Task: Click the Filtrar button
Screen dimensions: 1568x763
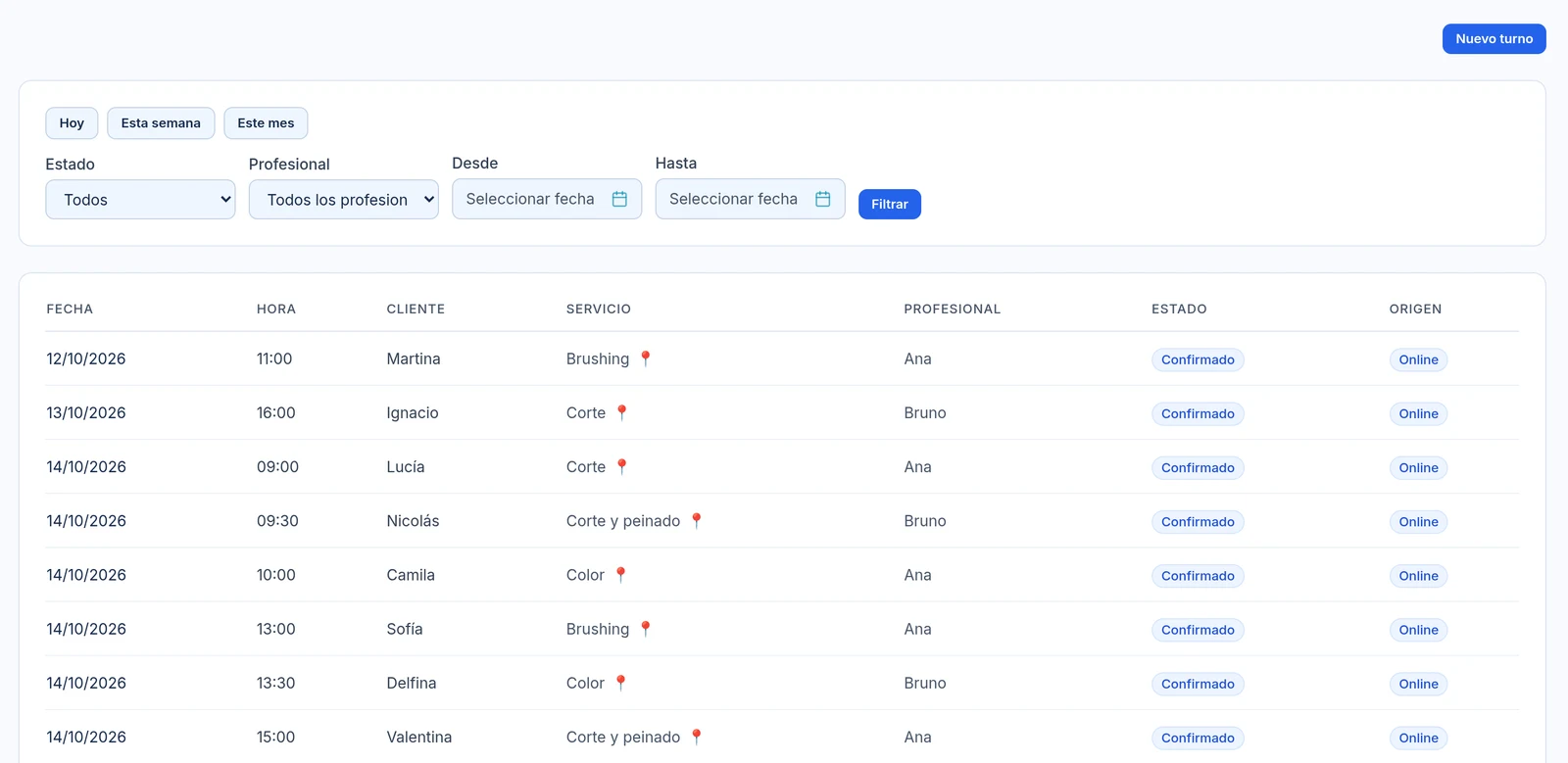Action: [x=890, y=204]
